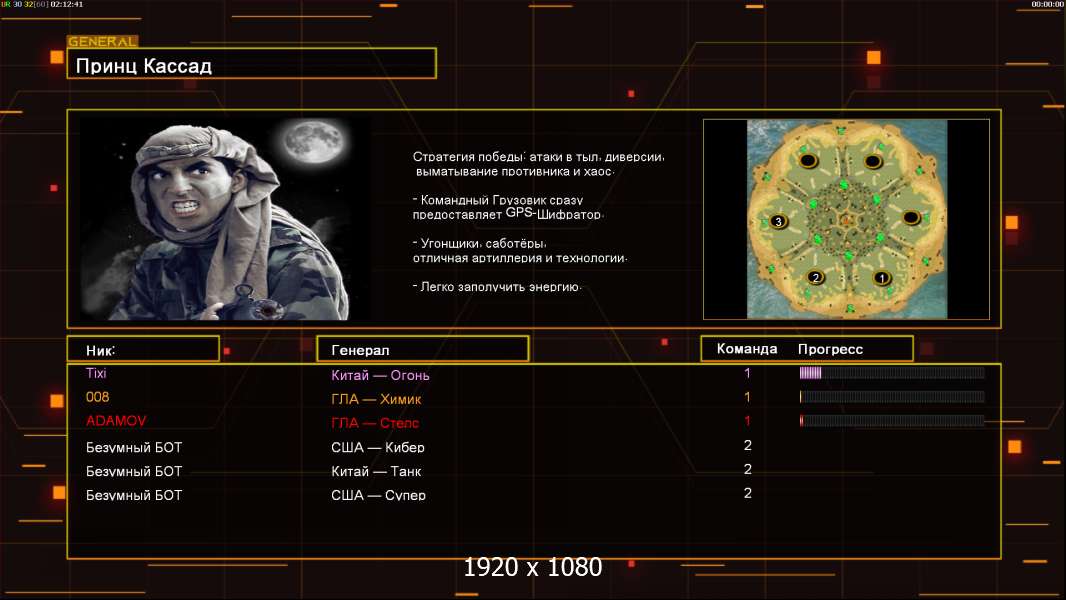1066x600 pixels.
Task: Click the 'Команда' column header
Action: click(x=746, y=349)
